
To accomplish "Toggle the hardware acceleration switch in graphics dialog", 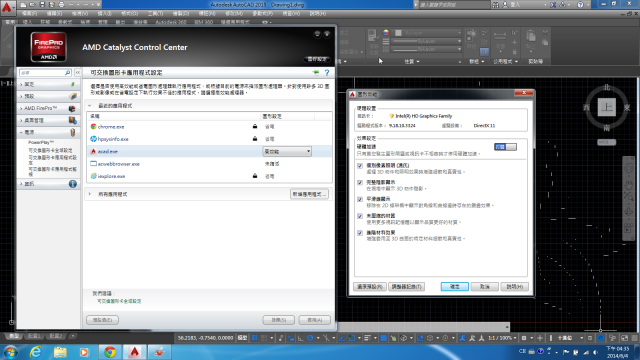I will click(505, 147).
